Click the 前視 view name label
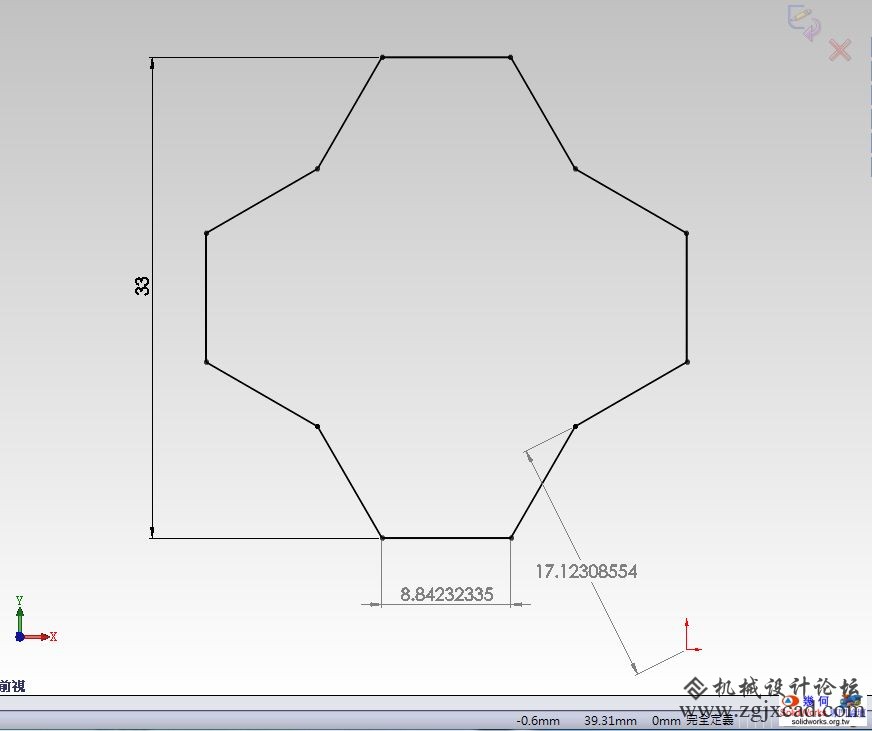Image resolution: width=872 pixels, height=731 pixels. (x=12, y=686)
